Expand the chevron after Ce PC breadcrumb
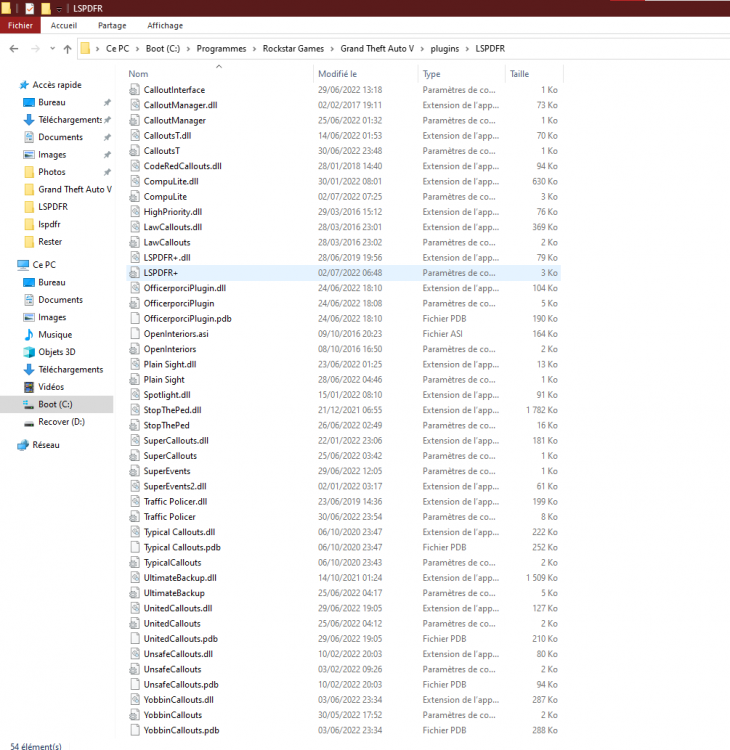 pyautogui.click(x=137, y=48)
